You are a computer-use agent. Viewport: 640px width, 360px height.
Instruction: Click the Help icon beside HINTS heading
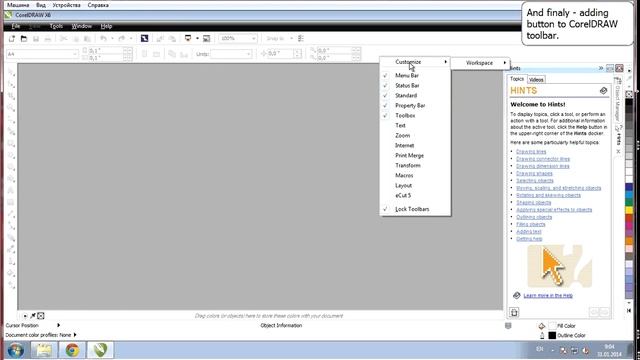[603, 91]
